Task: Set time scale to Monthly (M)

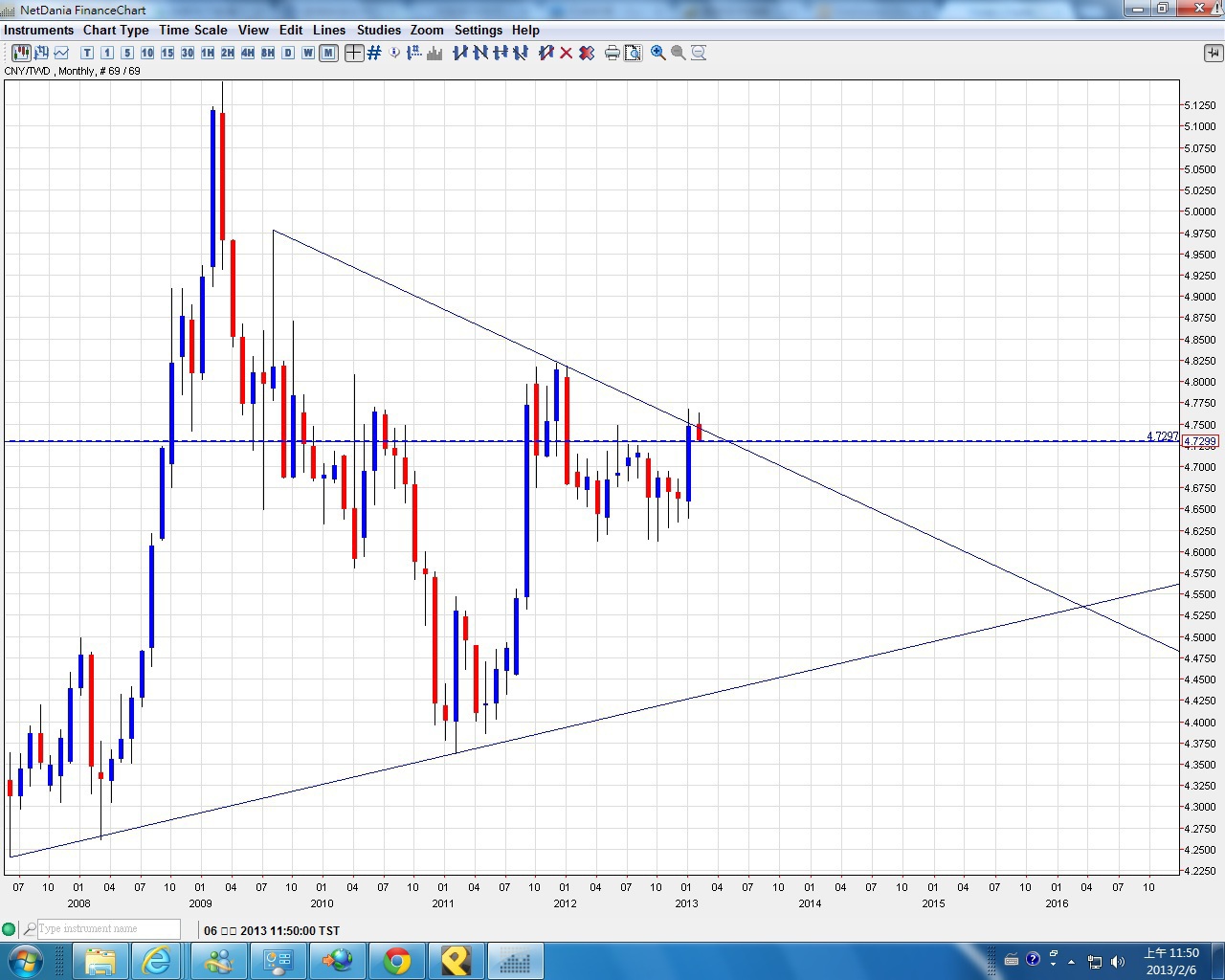Action: click(328, 53)
